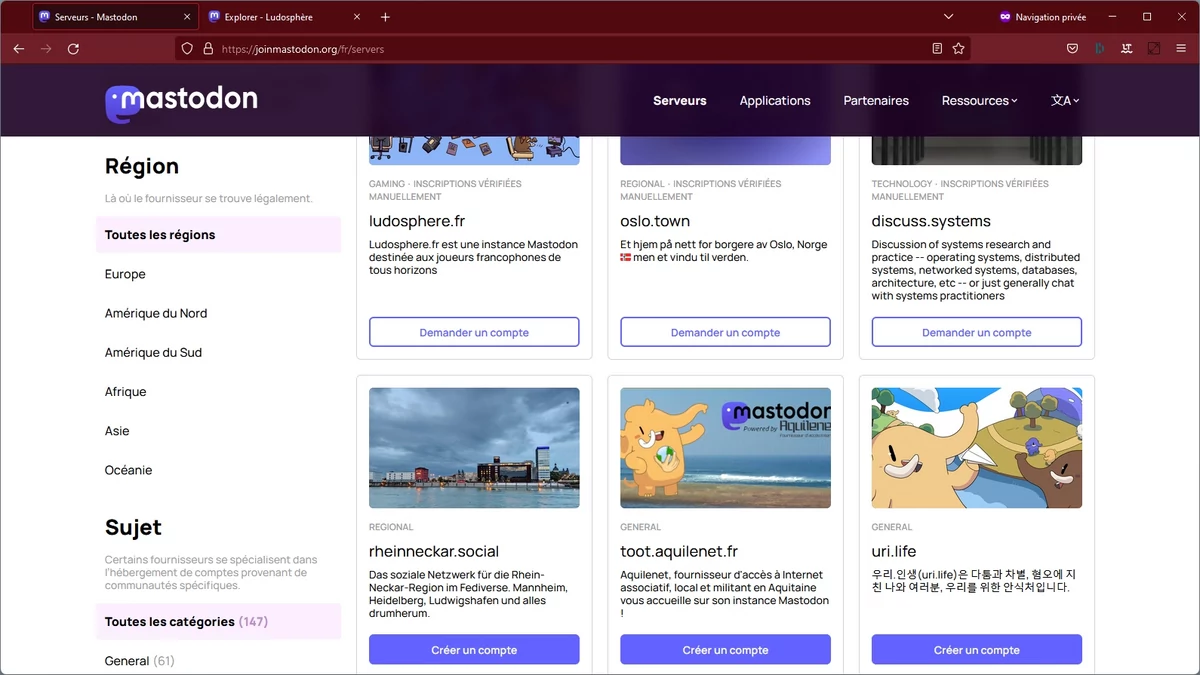Go back with the browser back arrow
The width and height of the screenshot is (1200, 675).
(19, 48)
